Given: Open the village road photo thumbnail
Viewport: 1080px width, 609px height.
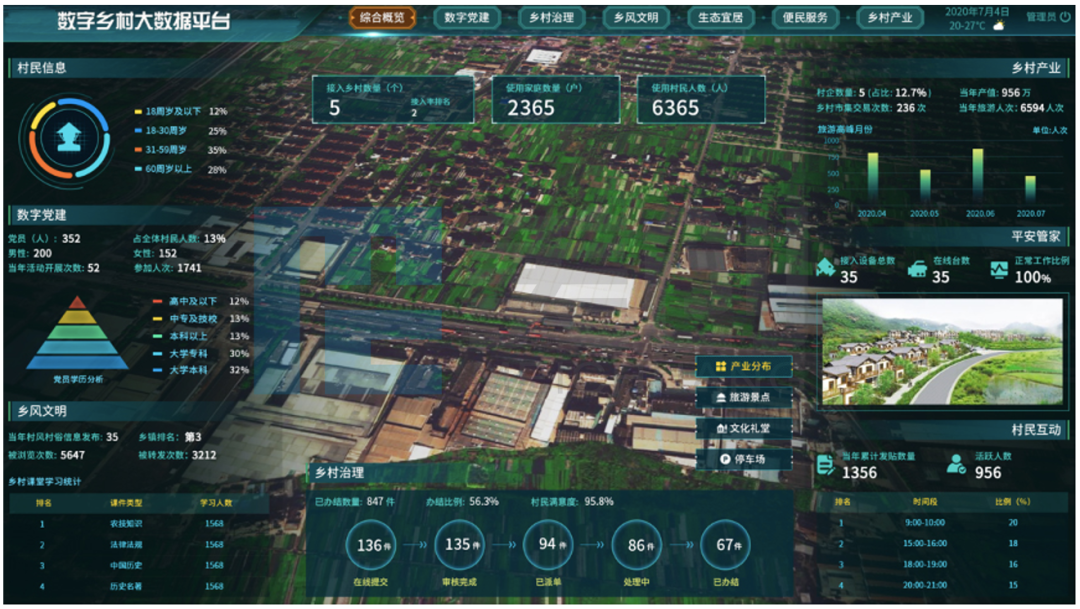Looking at the screenshot, I should click(941, 350).
